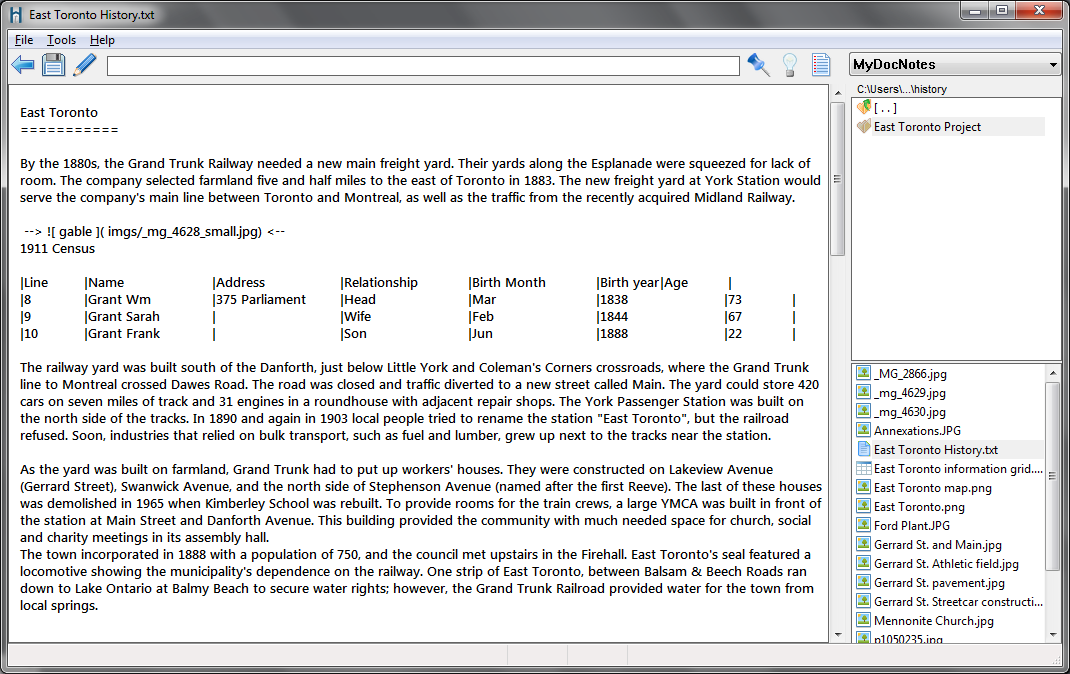Screen dimensions: 1070x674
Task: Click the 1911 Census line in editor
Action: tap(57, 248)
